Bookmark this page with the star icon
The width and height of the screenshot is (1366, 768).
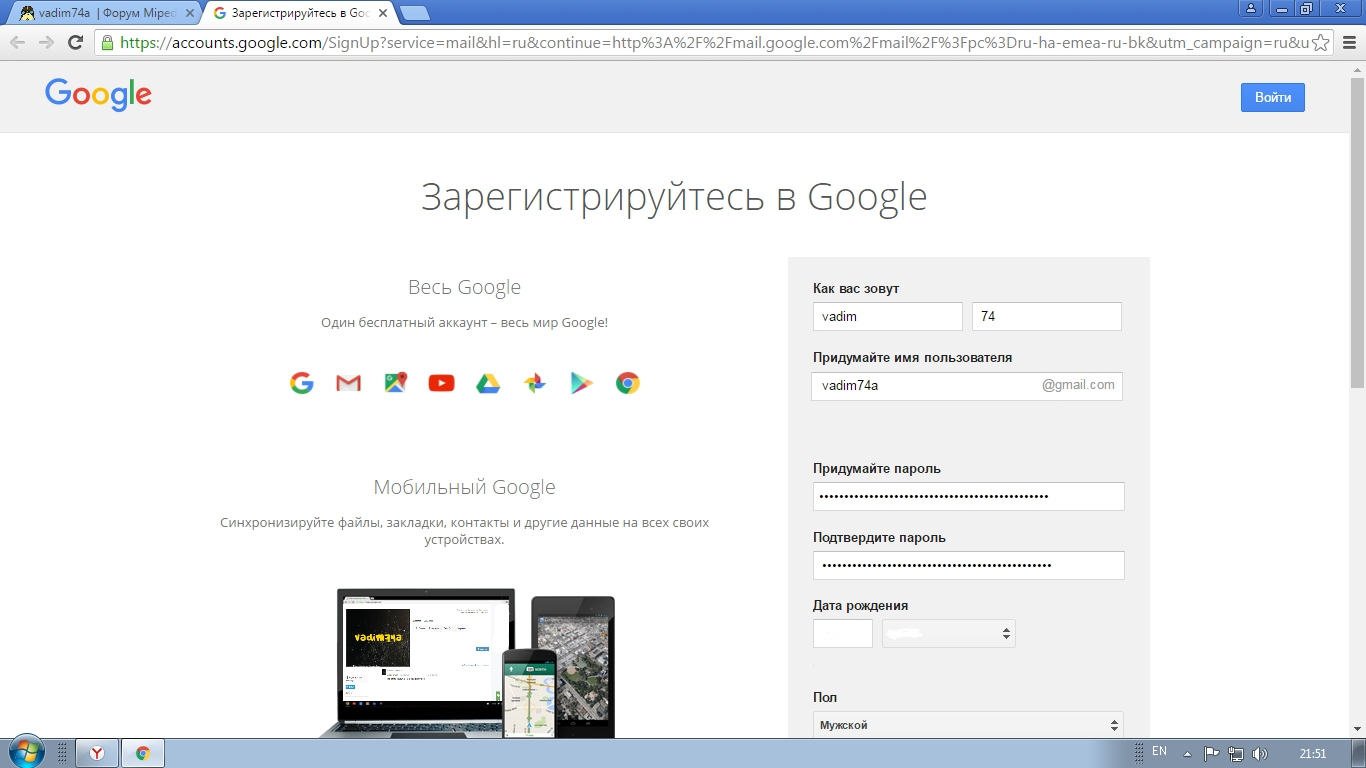click(1321, 43)
